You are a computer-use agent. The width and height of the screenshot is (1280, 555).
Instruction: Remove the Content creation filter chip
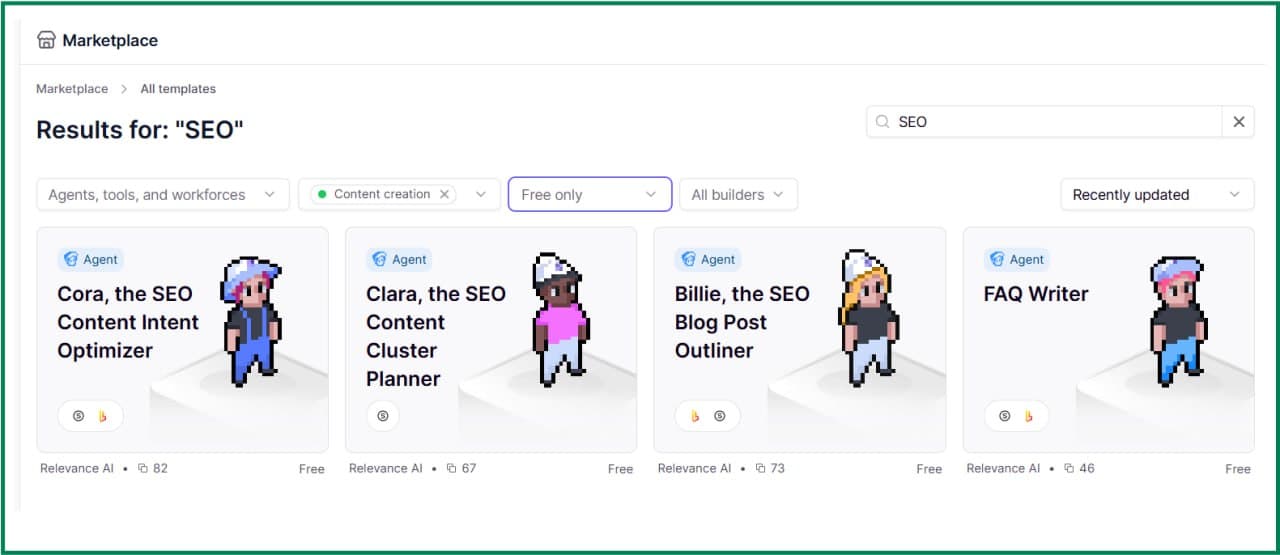[445, 194]
